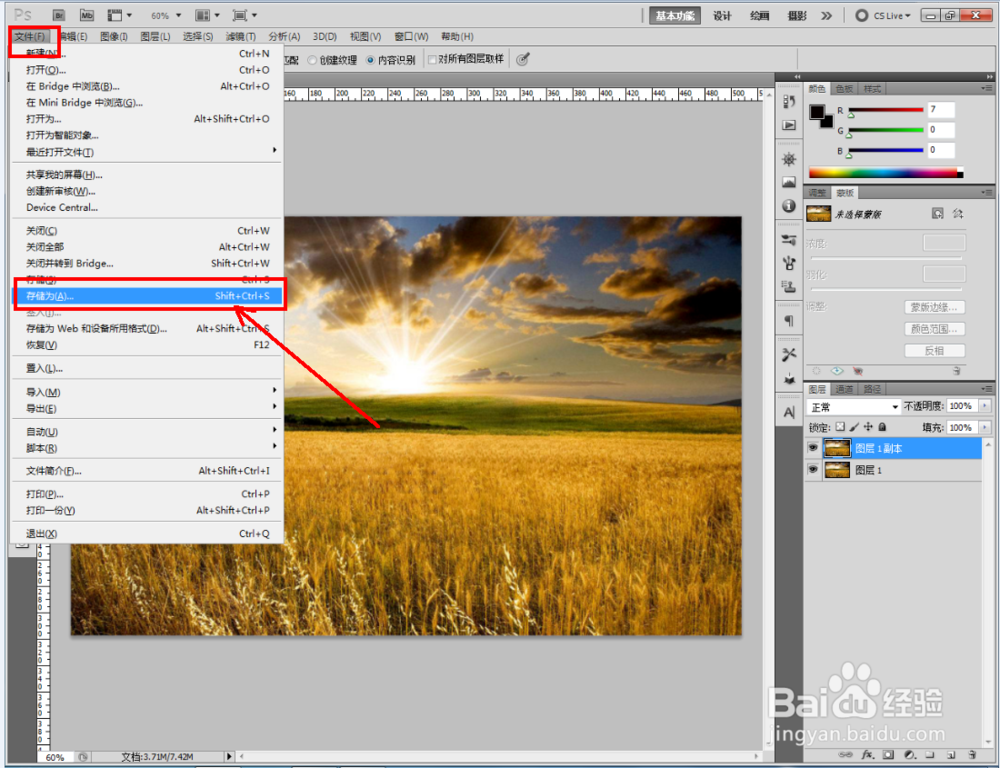
Task: Open the Actions panel play icon
Action: click(x=789, y=125)
